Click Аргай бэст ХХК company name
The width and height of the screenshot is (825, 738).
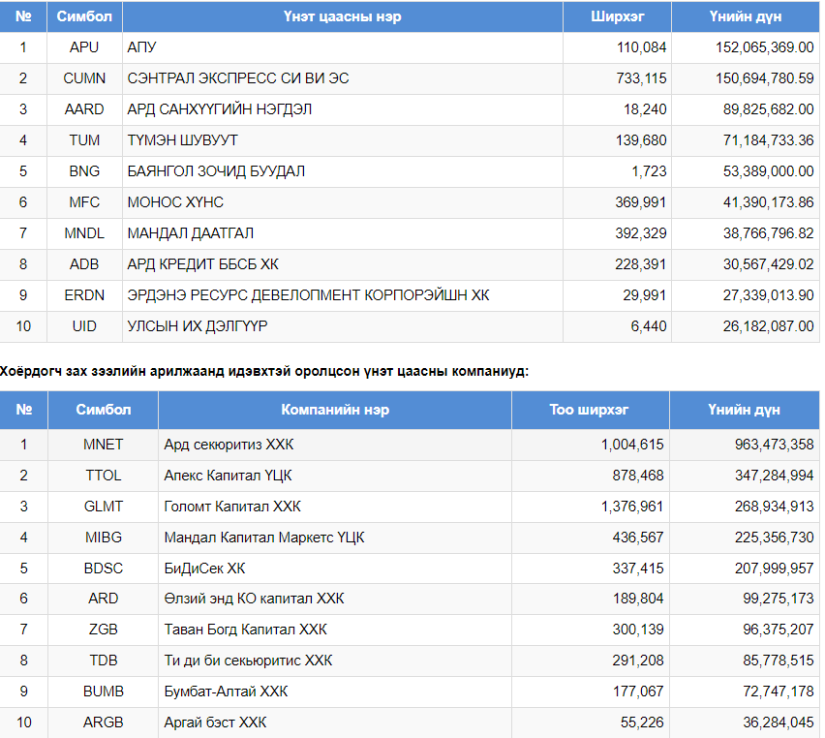click(x=215, y=723)
